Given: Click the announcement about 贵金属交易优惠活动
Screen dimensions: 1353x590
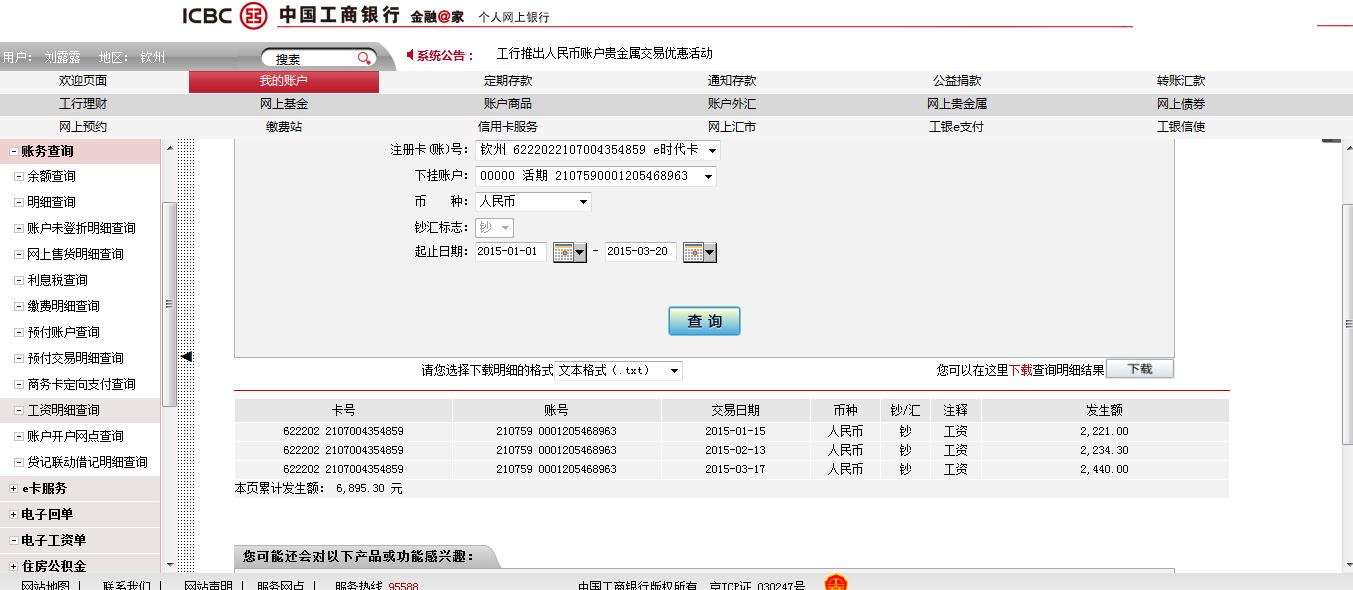Looking at the screenshot, I should click(604, 54).
